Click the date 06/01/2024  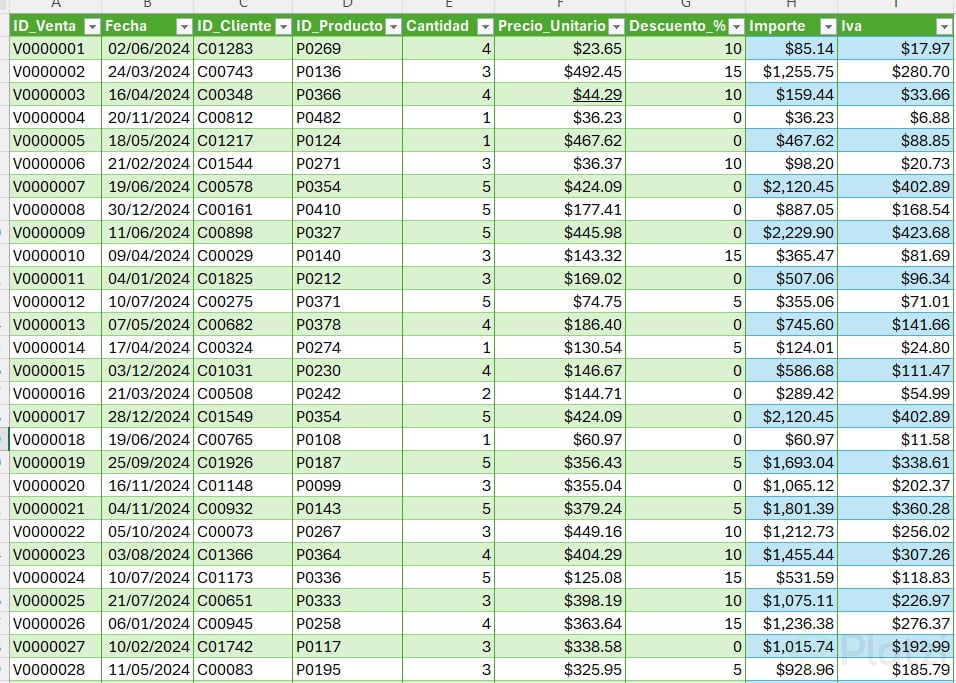(149, 624)
